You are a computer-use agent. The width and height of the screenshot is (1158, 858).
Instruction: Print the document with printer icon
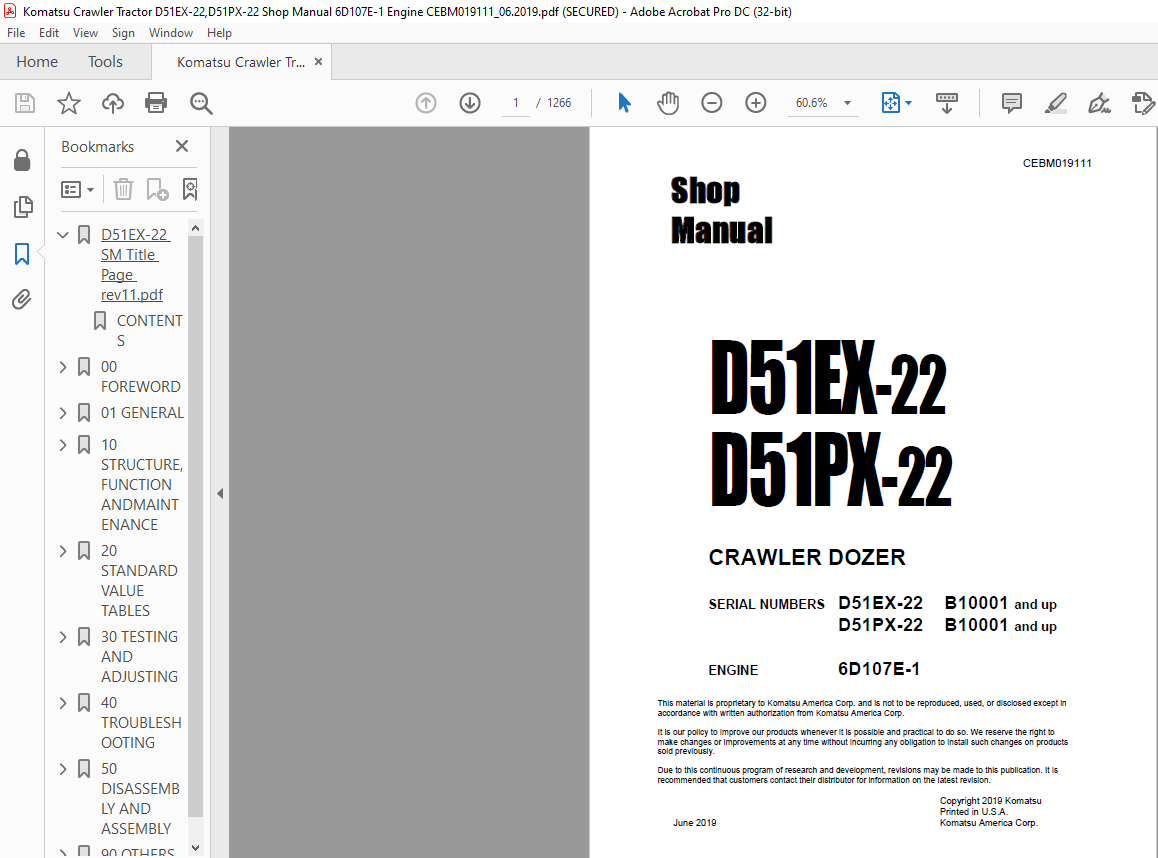tap(156, 103)
